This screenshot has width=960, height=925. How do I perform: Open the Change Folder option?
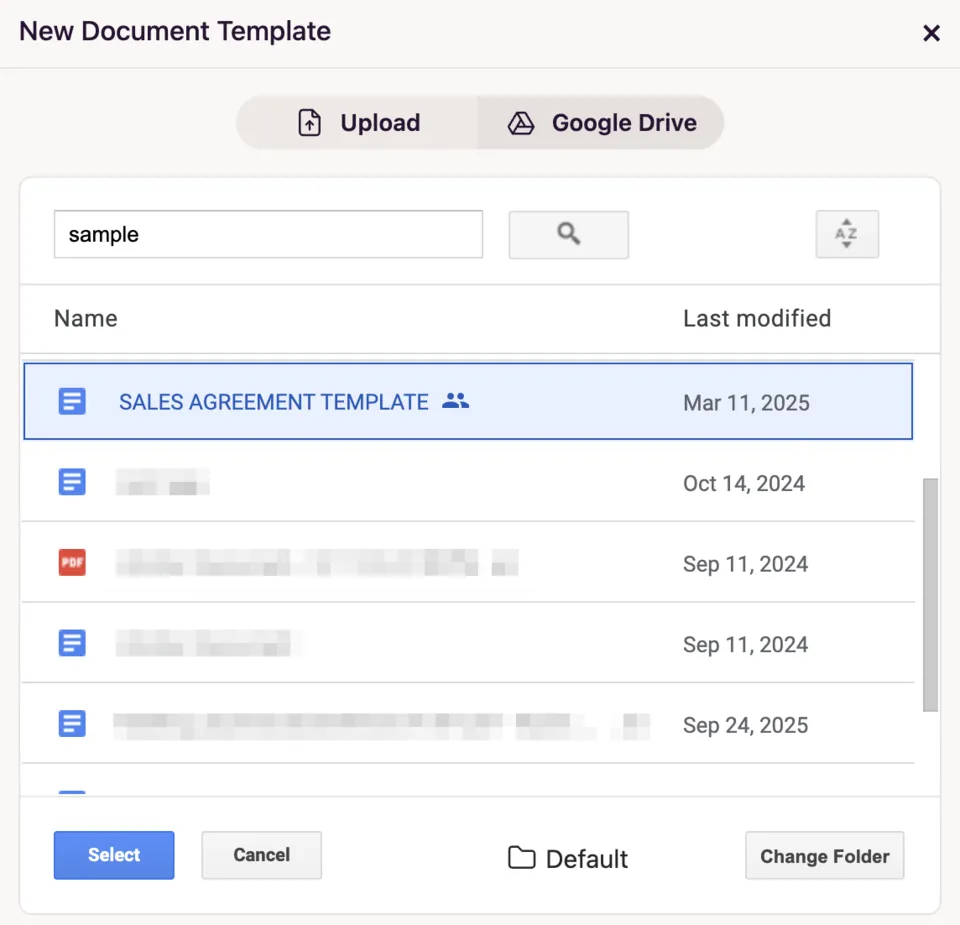tap(824, 856)
